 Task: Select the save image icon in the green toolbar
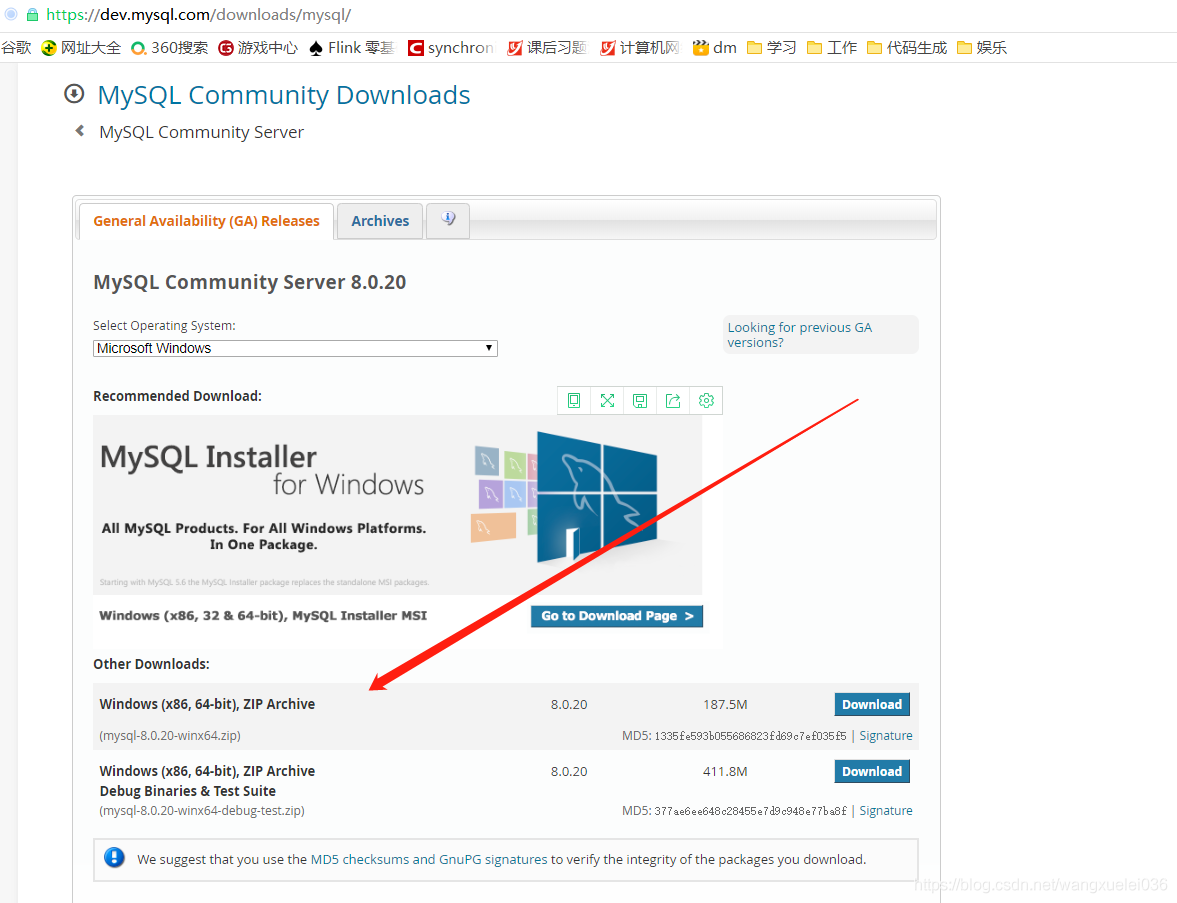[x=640, y=399]
